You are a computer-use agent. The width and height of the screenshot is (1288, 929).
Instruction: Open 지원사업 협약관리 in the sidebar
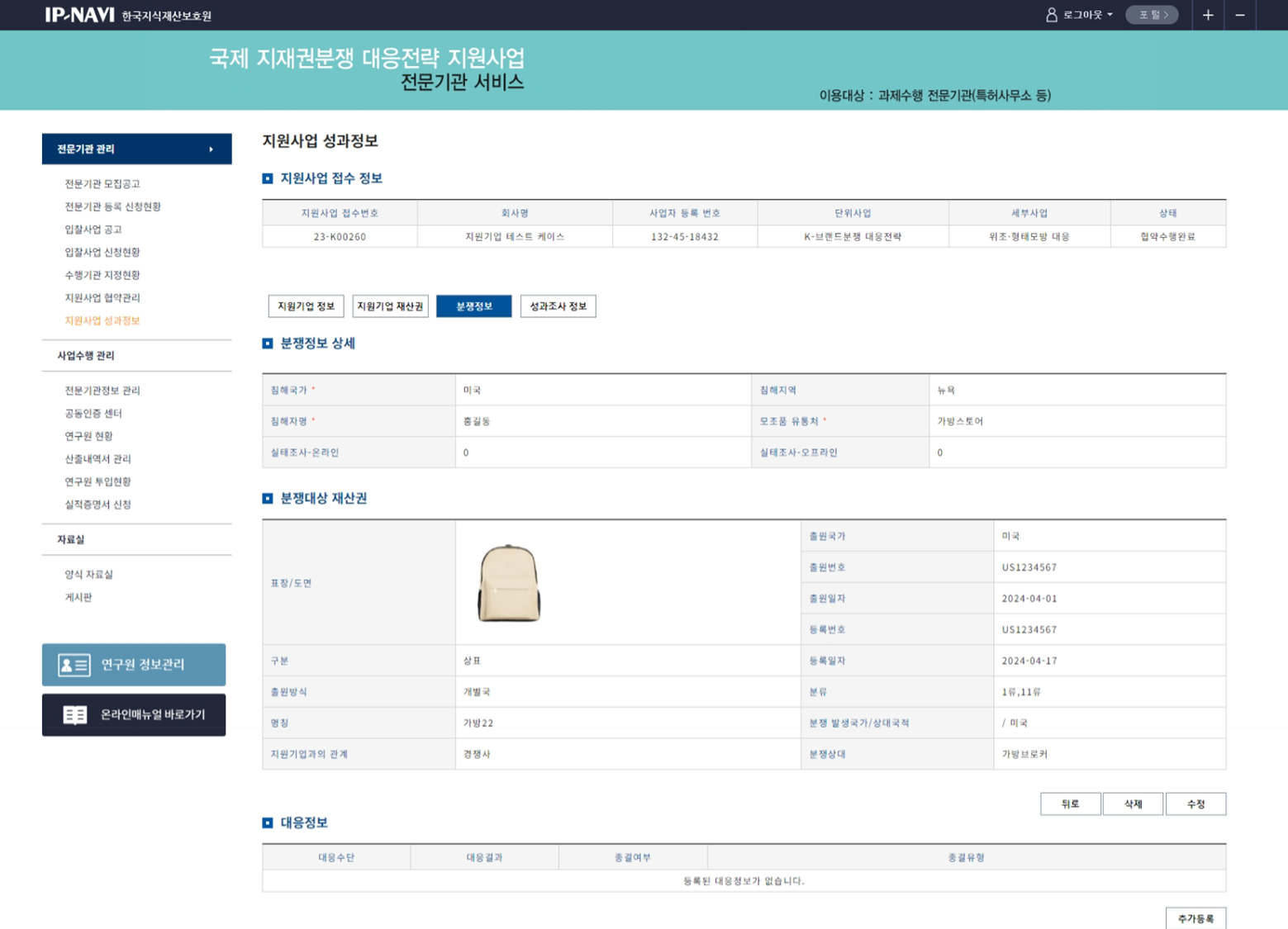102,297
